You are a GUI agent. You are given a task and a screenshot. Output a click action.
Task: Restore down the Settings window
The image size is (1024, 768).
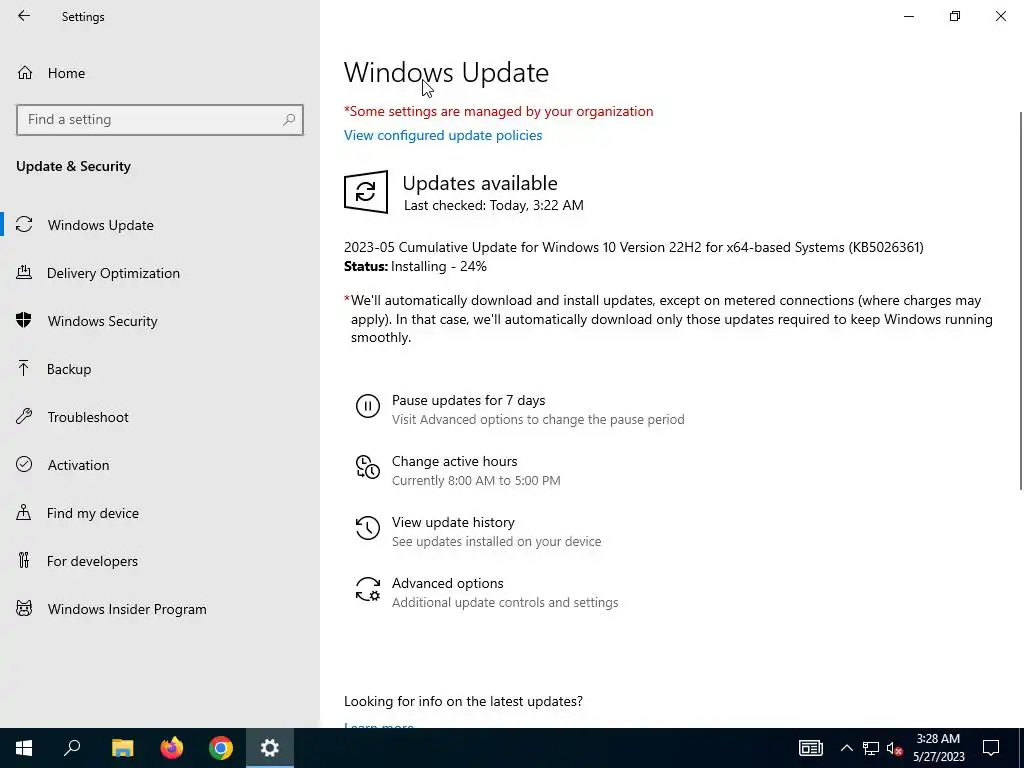[x=955, y=16]
